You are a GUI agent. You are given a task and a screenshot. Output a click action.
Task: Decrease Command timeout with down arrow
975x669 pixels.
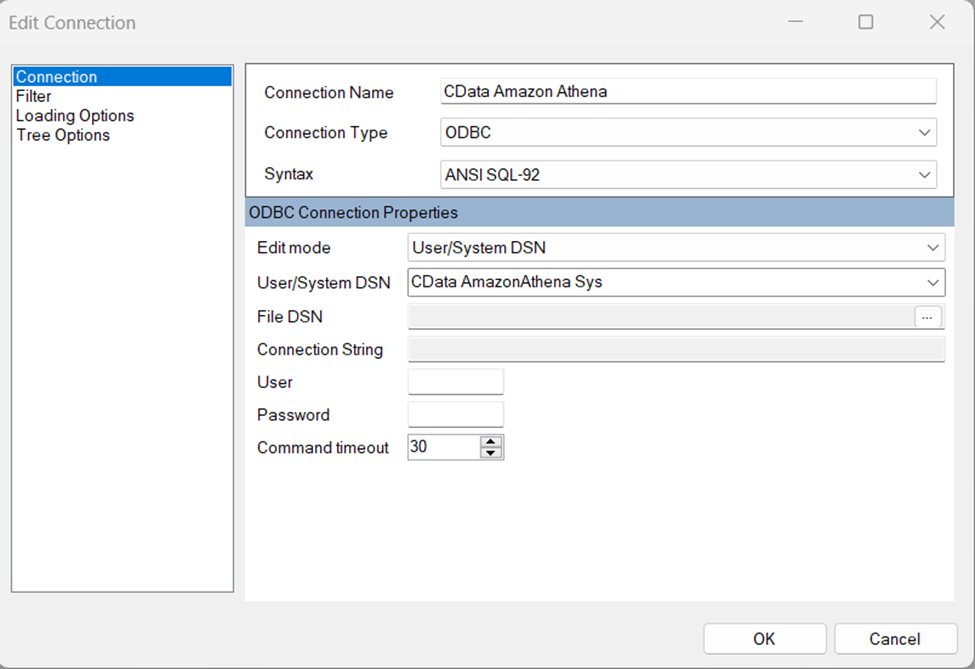pyautogui.click(x=491, y=453)
